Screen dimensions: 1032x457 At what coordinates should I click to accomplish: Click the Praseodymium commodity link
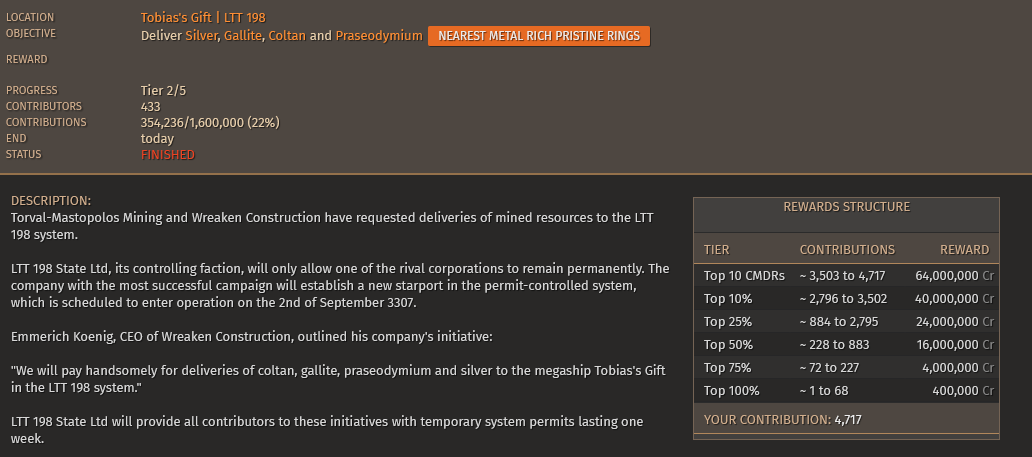click(378, 36)
